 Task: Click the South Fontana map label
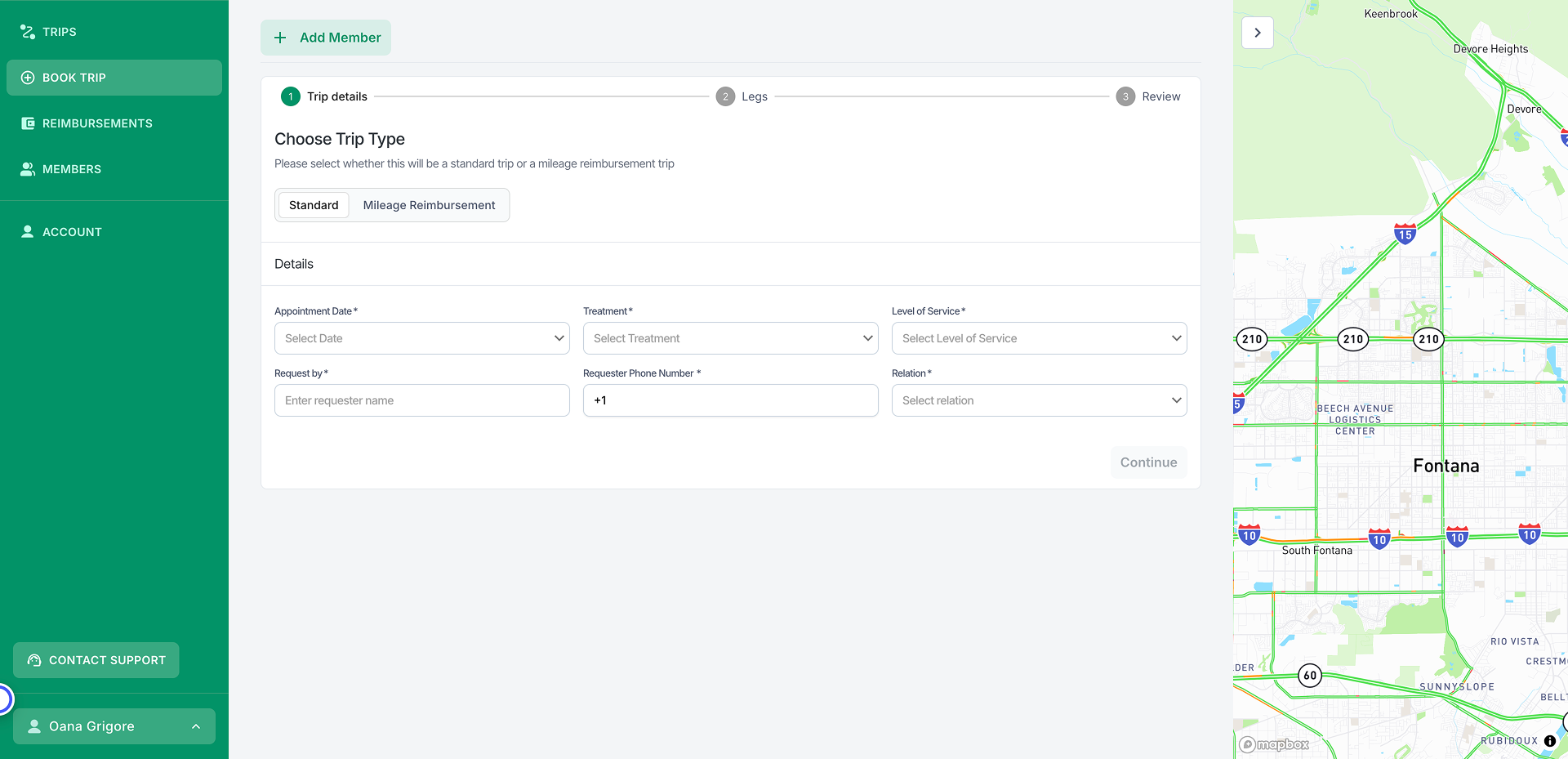pyautogui.click(x=1317, y=551)
